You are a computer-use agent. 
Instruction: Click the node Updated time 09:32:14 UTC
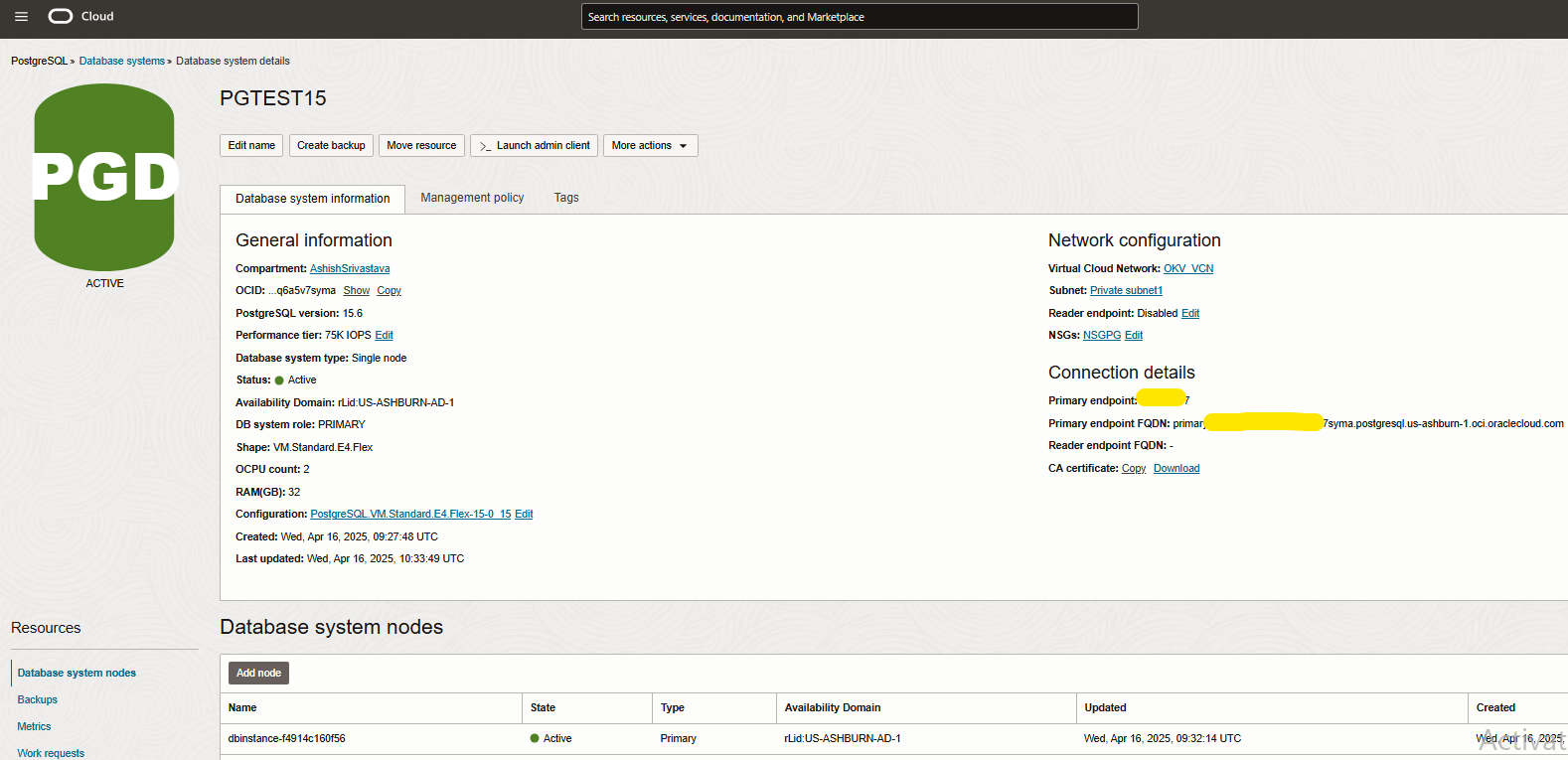[x=1163, y=738]
